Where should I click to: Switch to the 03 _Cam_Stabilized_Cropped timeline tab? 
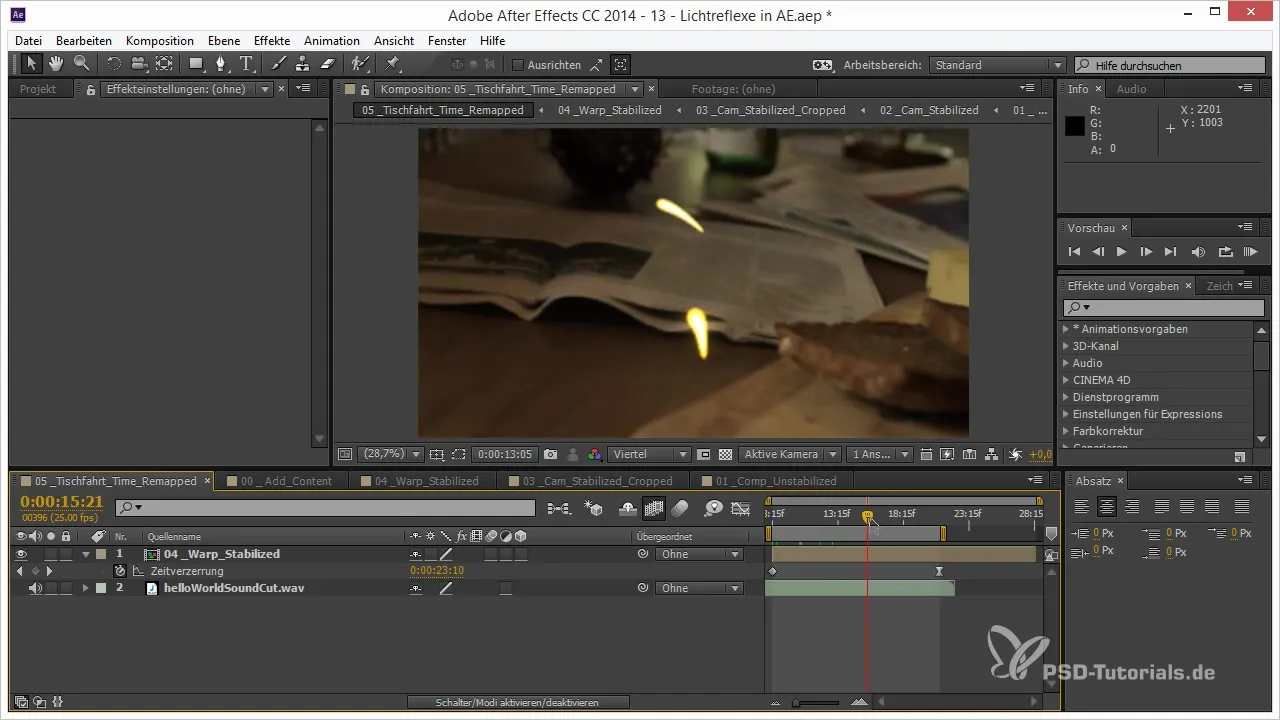coord(598,481)
